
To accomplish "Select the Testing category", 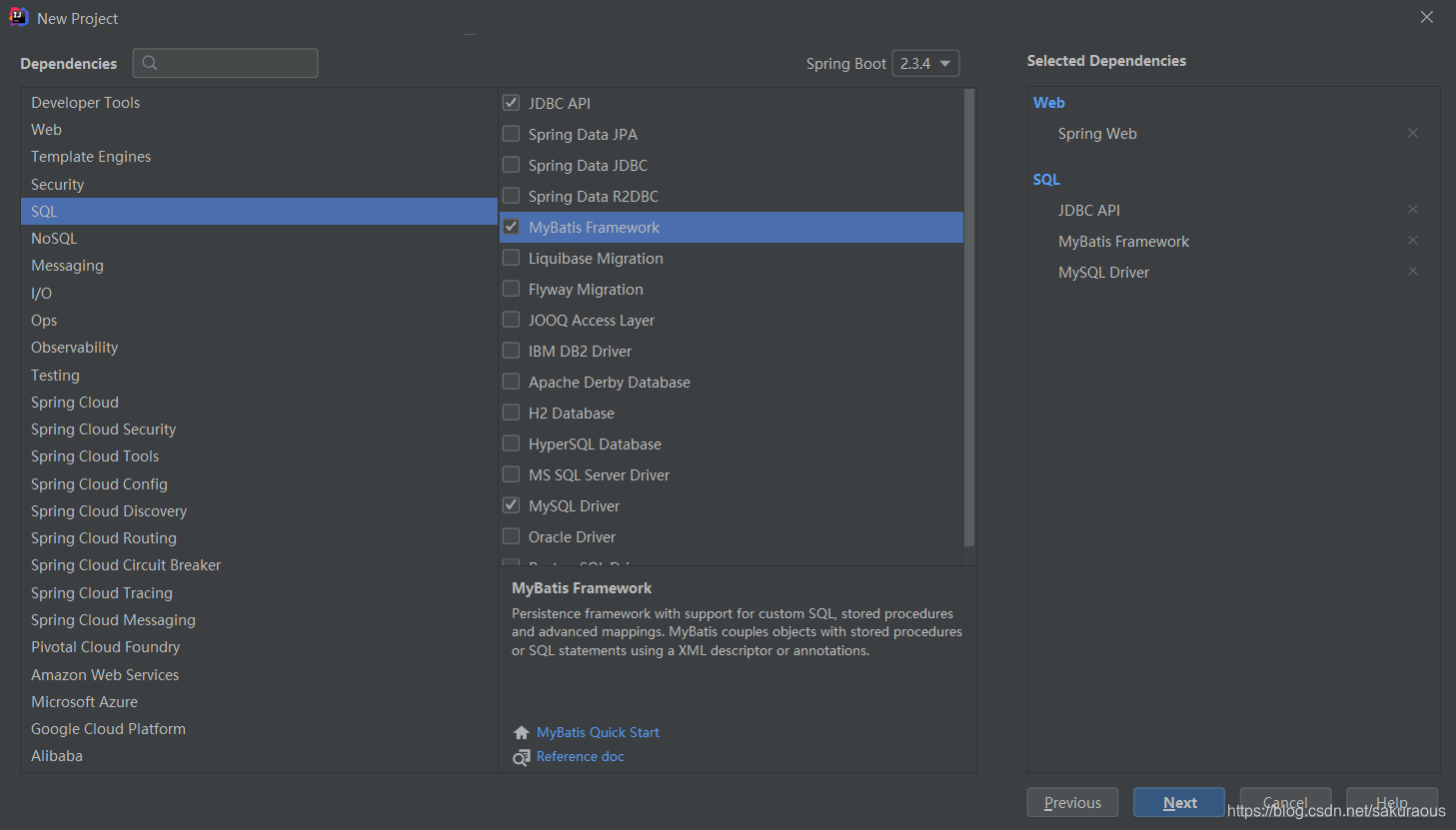I will [259, 376].
